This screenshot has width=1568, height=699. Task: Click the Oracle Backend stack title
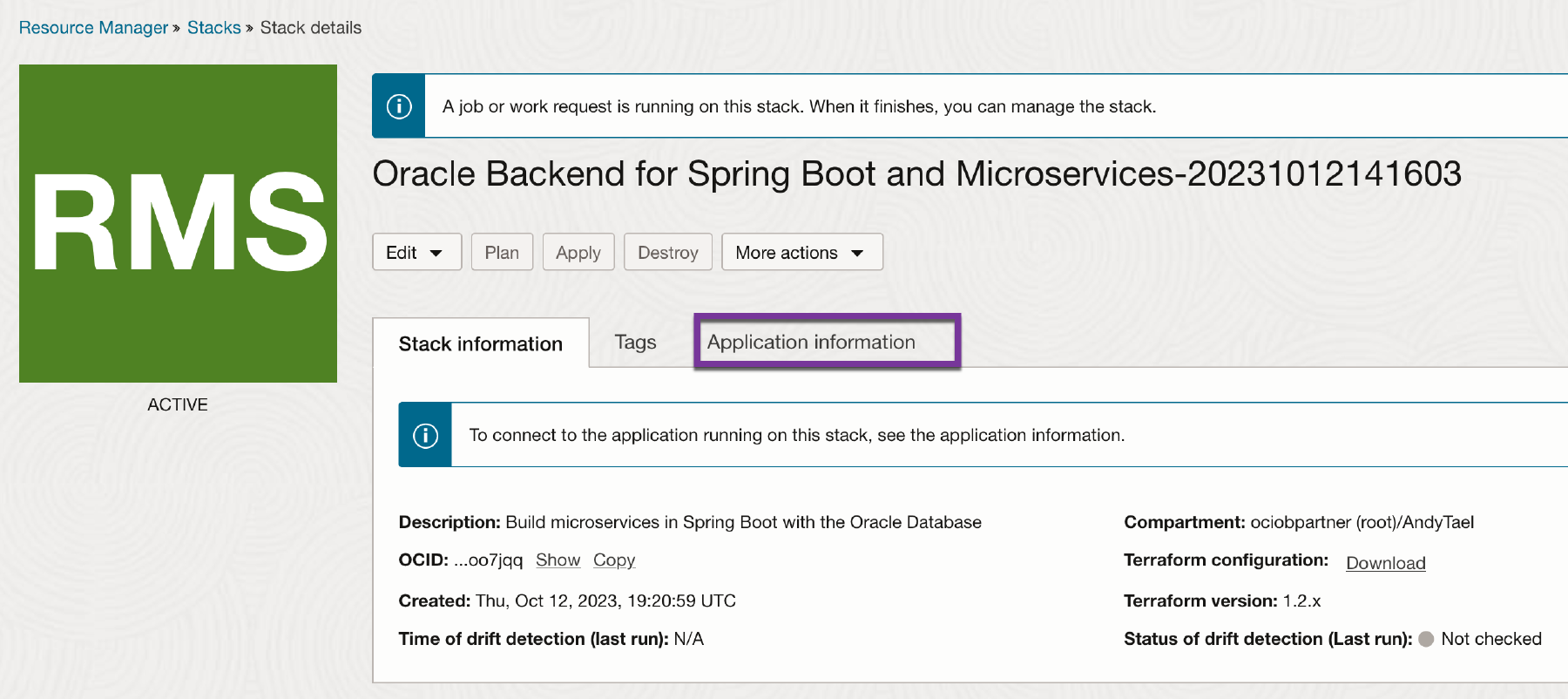click(x=916, y=174)
